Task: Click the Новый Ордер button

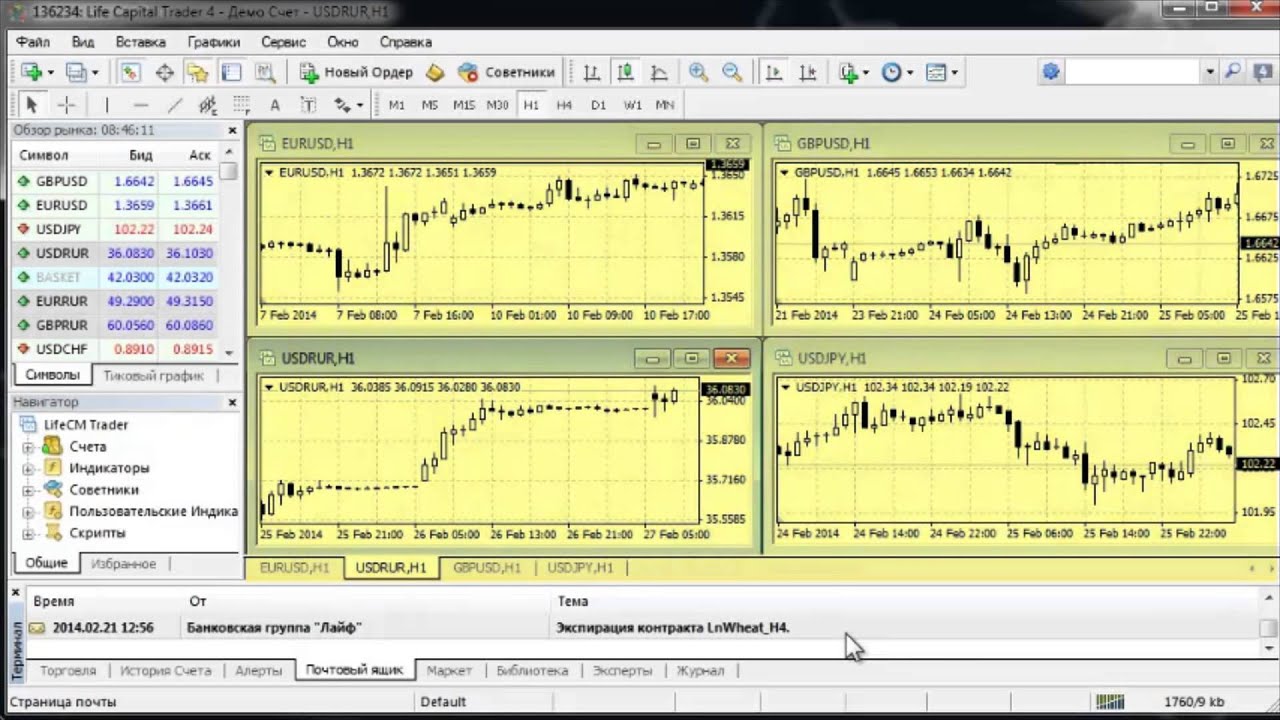Action: point(356,72)
